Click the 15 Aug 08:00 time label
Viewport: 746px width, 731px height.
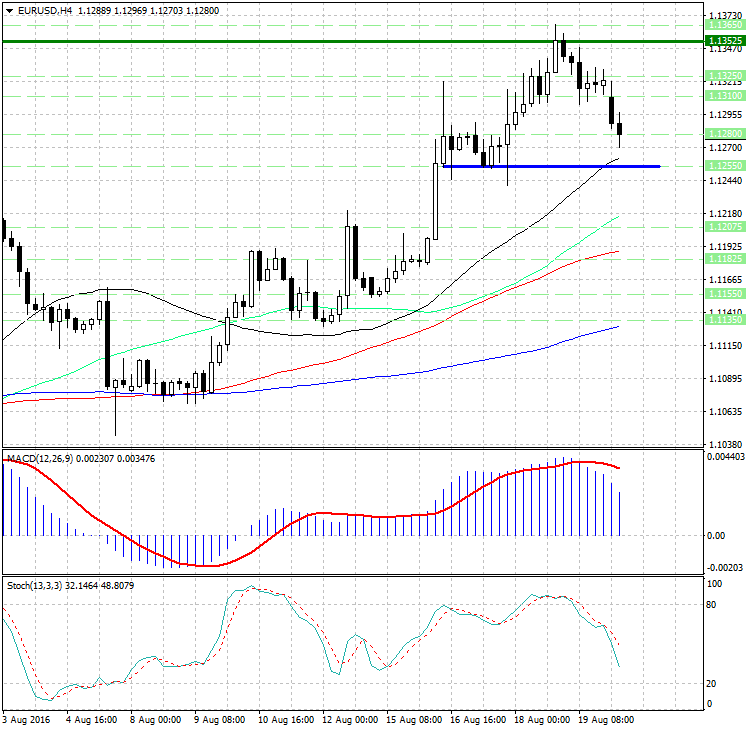coord(416,719)
